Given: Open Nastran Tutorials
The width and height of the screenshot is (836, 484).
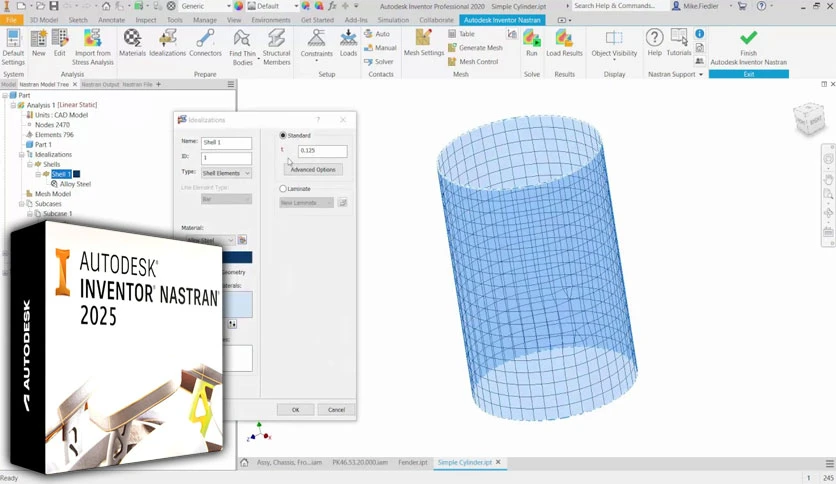Looking at the screenshot, I should pos(679,43).
